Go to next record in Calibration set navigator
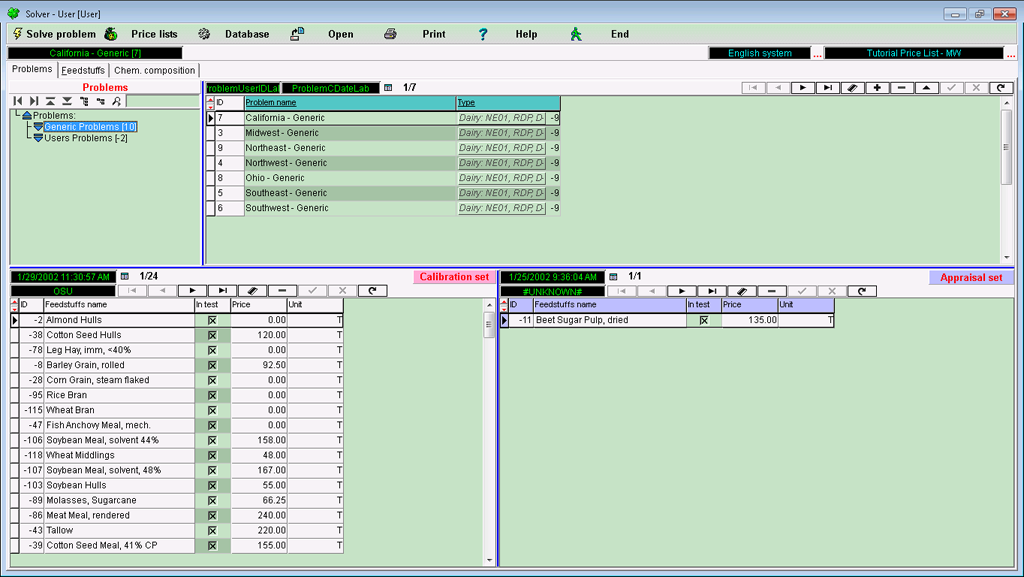 point(191,291)
